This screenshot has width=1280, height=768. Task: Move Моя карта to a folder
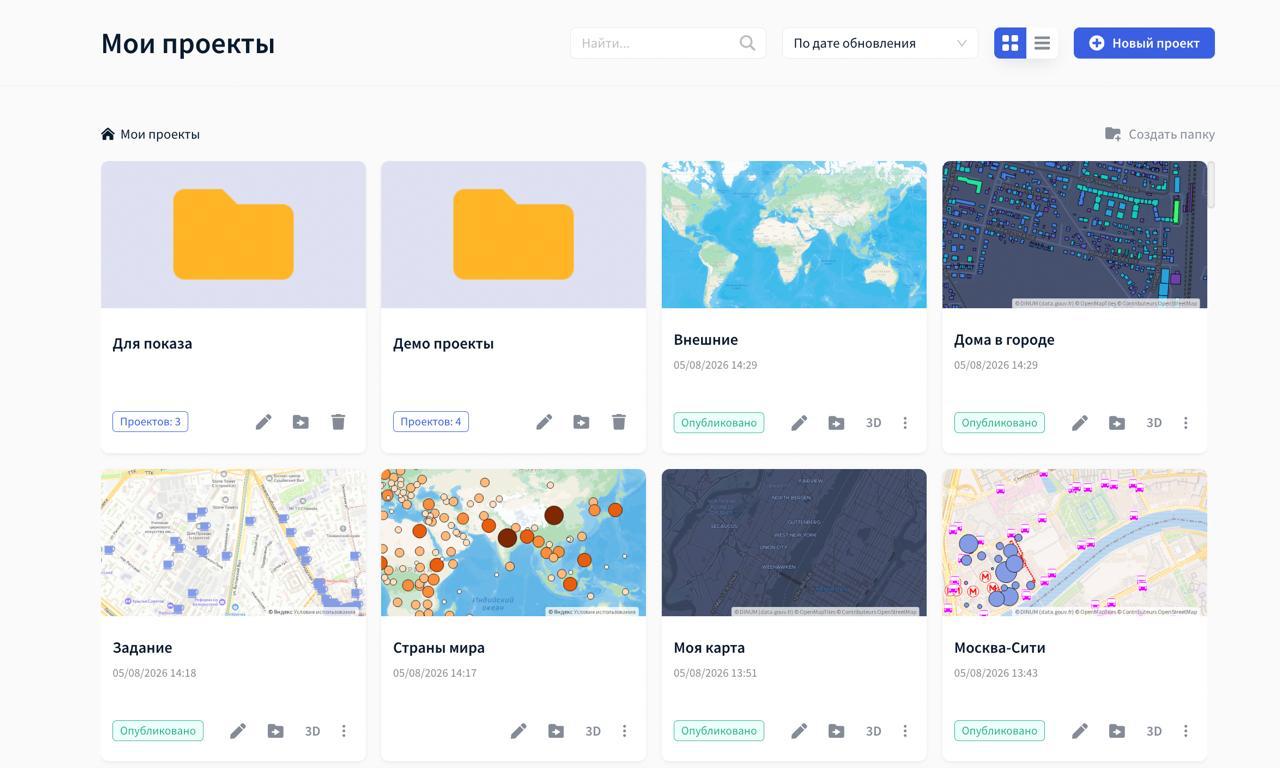[836, 731]
